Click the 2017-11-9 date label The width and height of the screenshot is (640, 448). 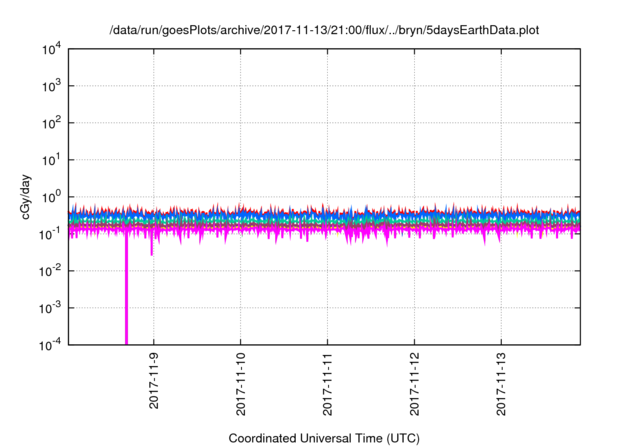coord(154,381)
